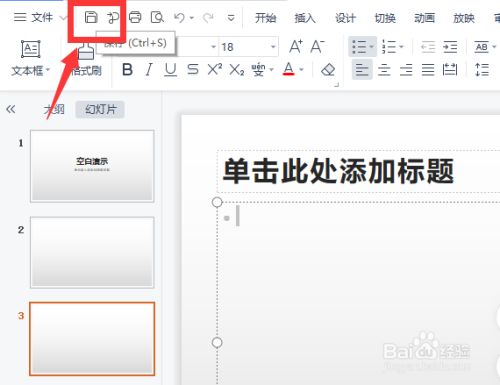Click the Save icon in quick access toolbar
This screenshot has width=500, height=385.
(x=91, y=17)
